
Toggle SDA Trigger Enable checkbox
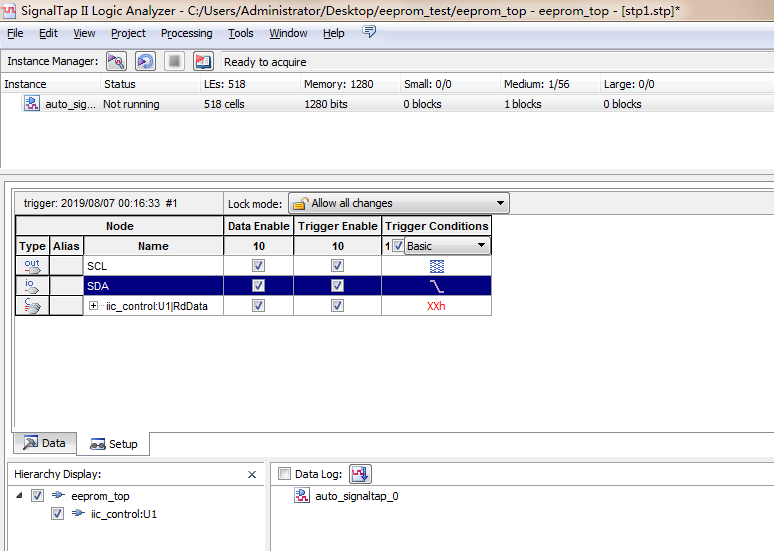pyautogui.click(x=337, y=286)
